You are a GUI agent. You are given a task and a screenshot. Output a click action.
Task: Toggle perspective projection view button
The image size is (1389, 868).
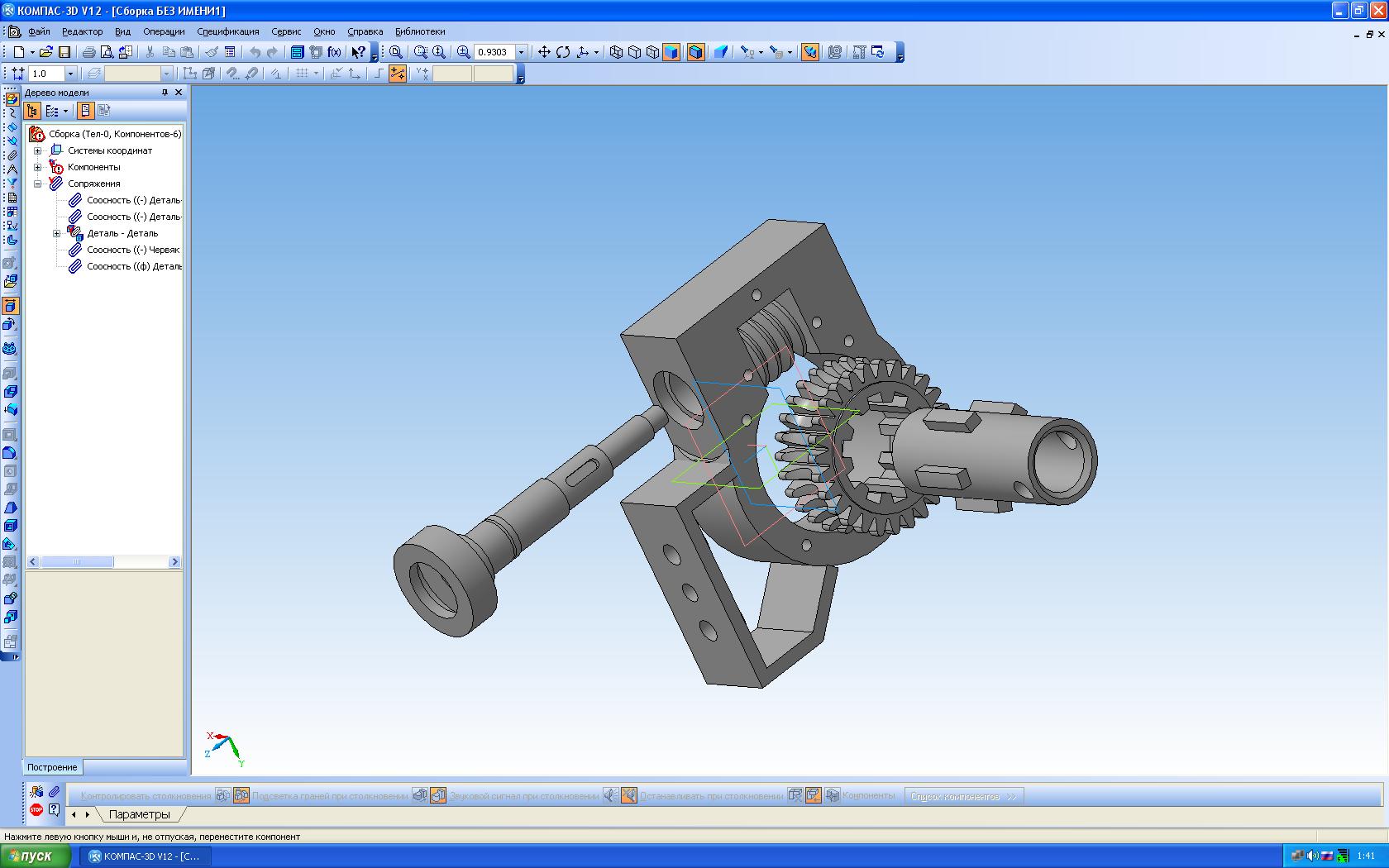721,52
